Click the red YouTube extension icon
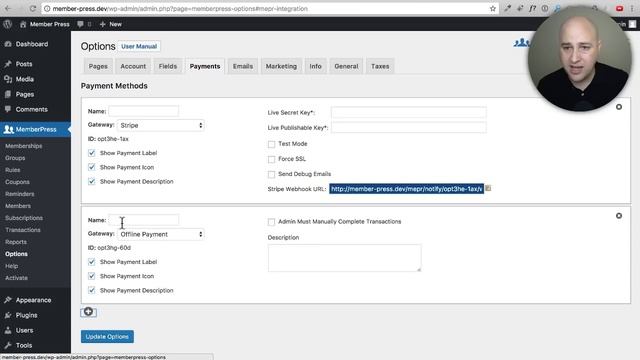Screen dimensions: 640x360 pyautogui.click(x=619, y=9)
